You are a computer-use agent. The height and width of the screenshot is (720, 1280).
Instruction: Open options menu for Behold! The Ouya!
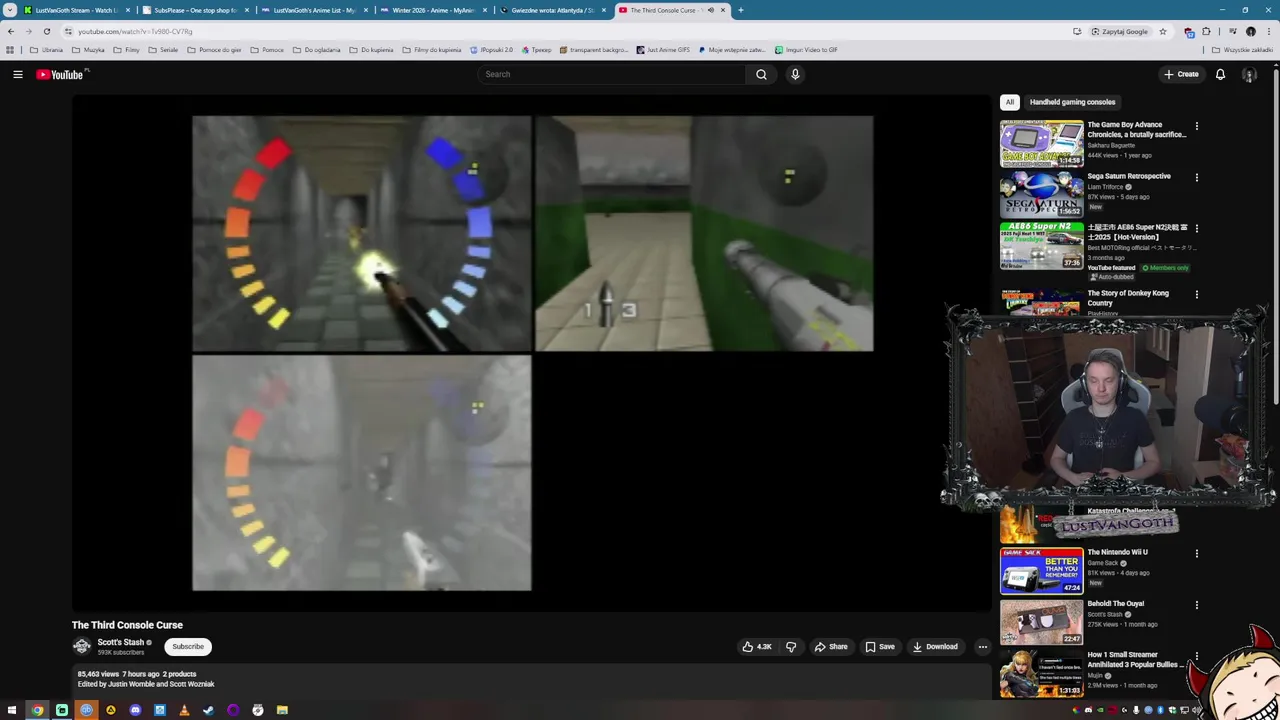coord(1196,605)
